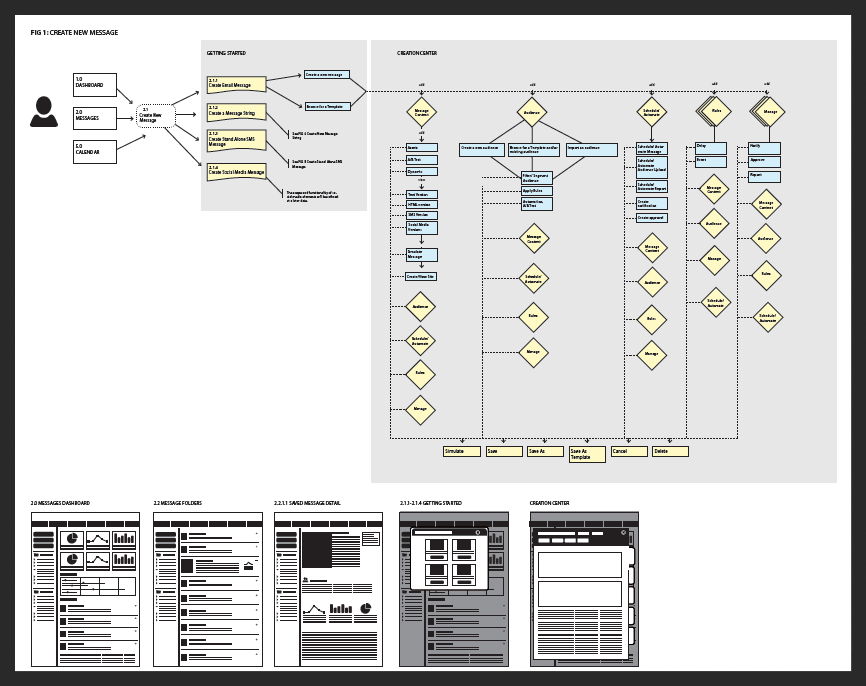This screenshot has height=686, width=866.
Task: Click the FIG 1: CREATE NEW MESSAGE title
Action: [74, 33]
